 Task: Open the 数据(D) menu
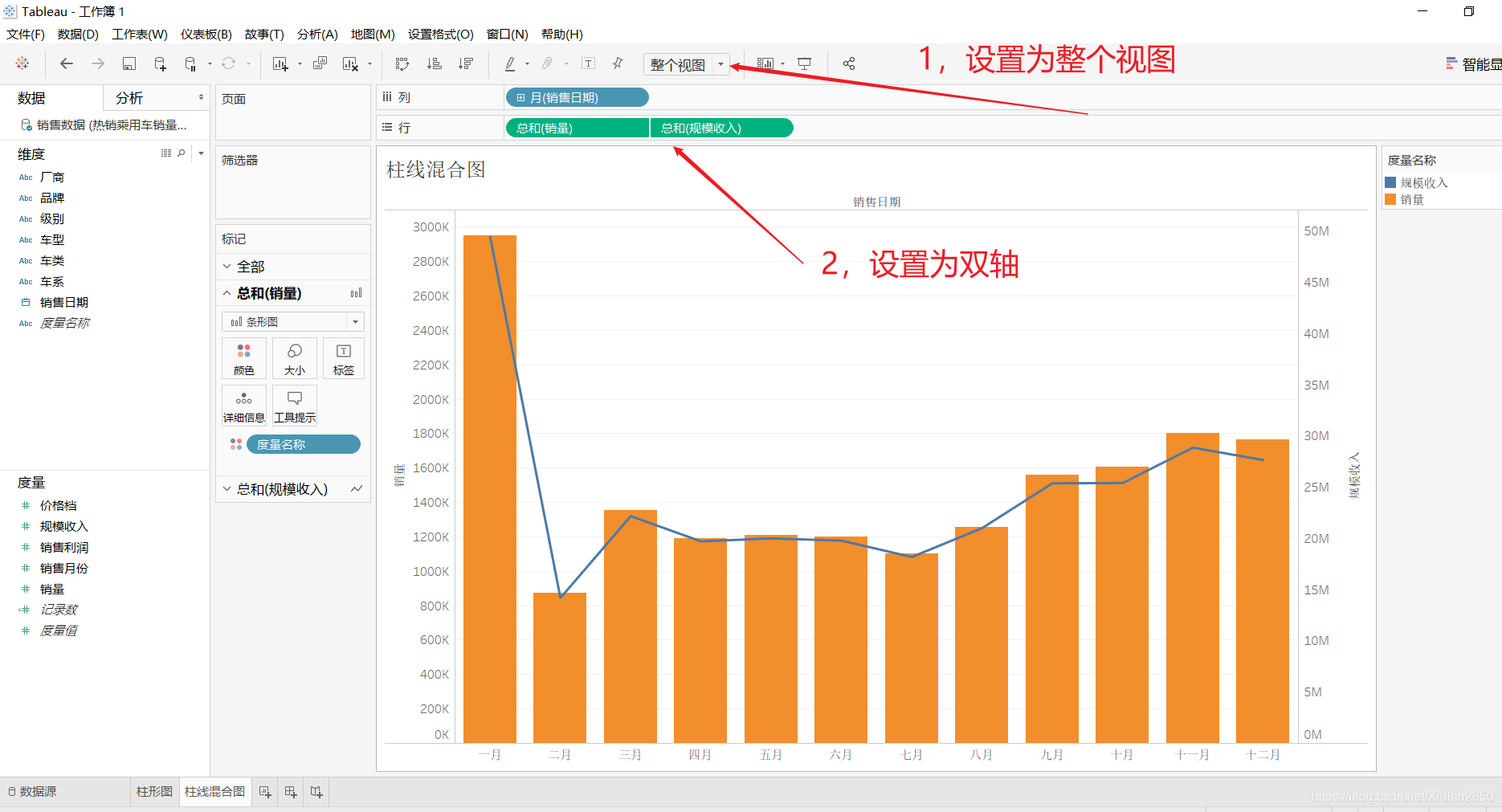tap(78, 35)
